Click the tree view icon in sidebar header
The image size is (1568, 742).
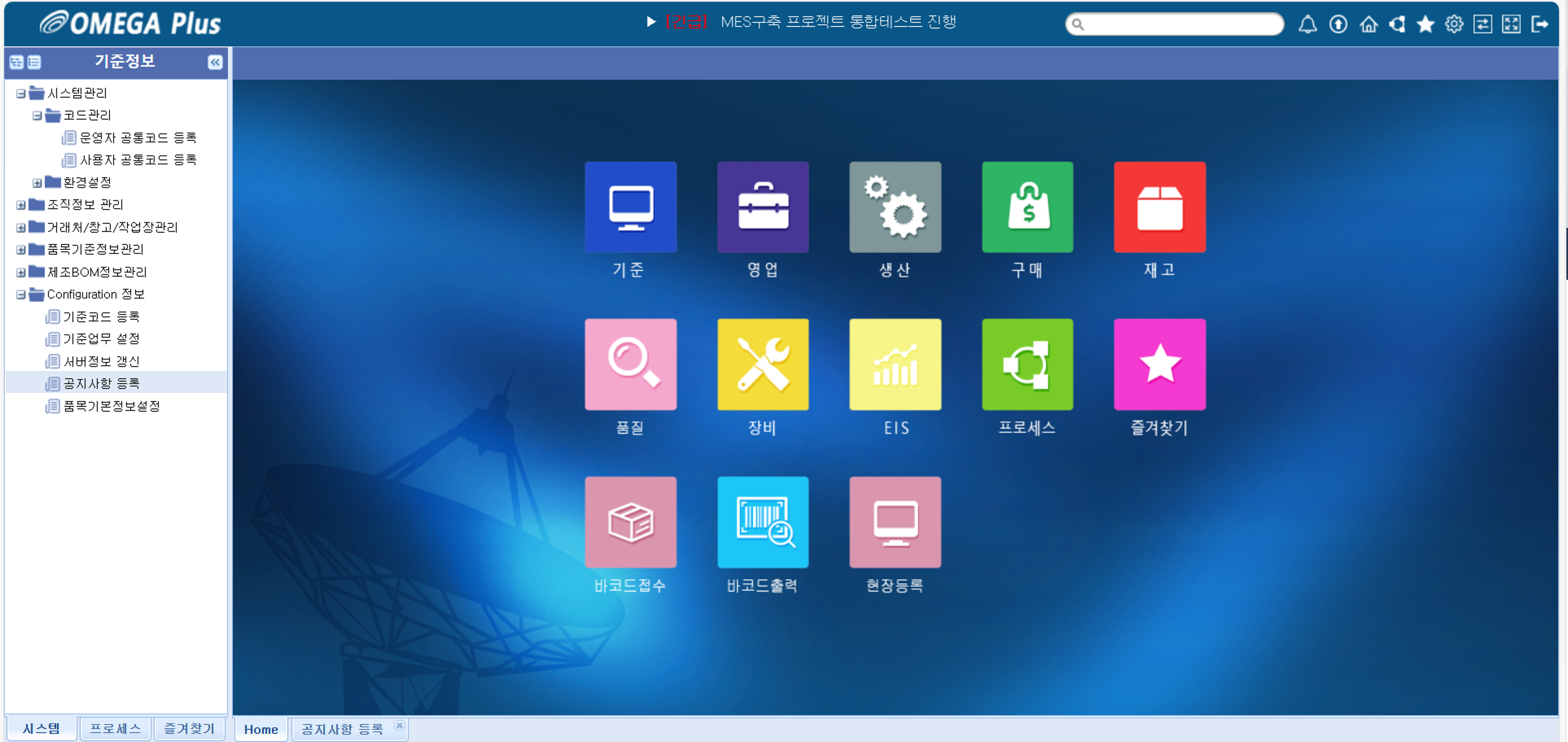click(x=16, y=62)
